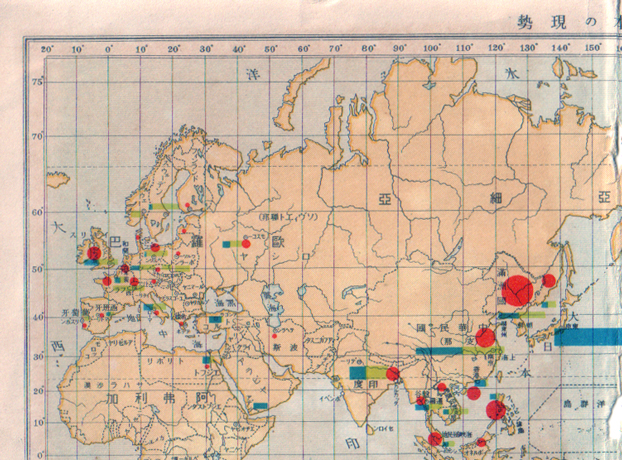
Task: Click the largest red circle in Manchuria
Action: click(519, 290)
